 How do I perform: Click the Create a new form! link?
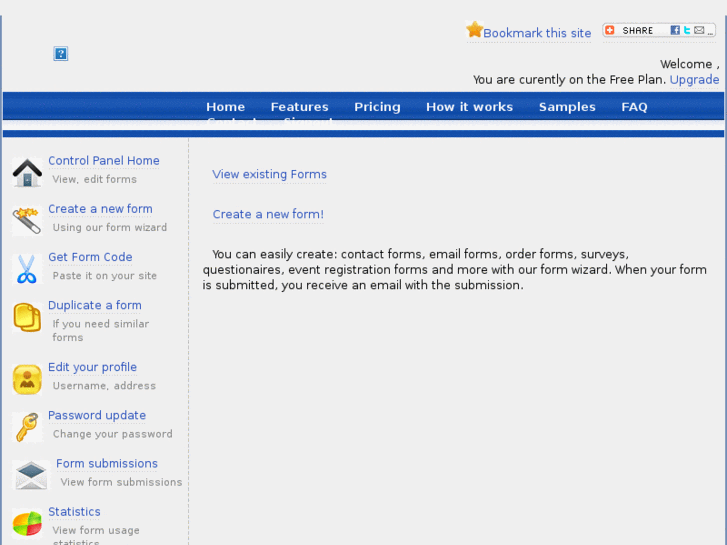[x=268, y=214]
